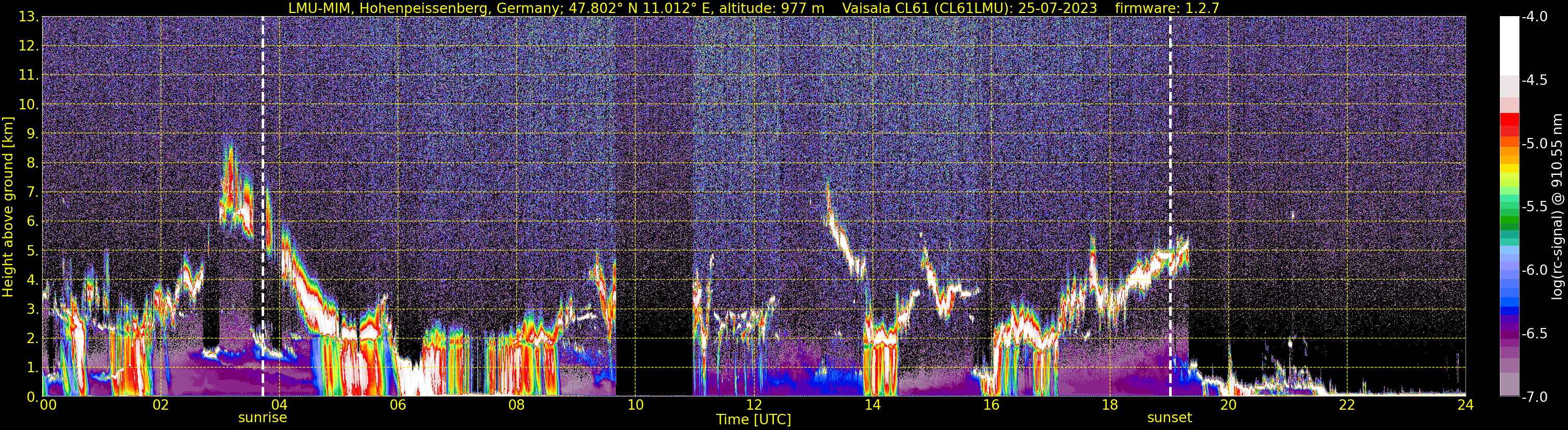This screenshot has width=1568, height=430.
Task: Click the '7.' height tick label
Action: coord(32,193)
